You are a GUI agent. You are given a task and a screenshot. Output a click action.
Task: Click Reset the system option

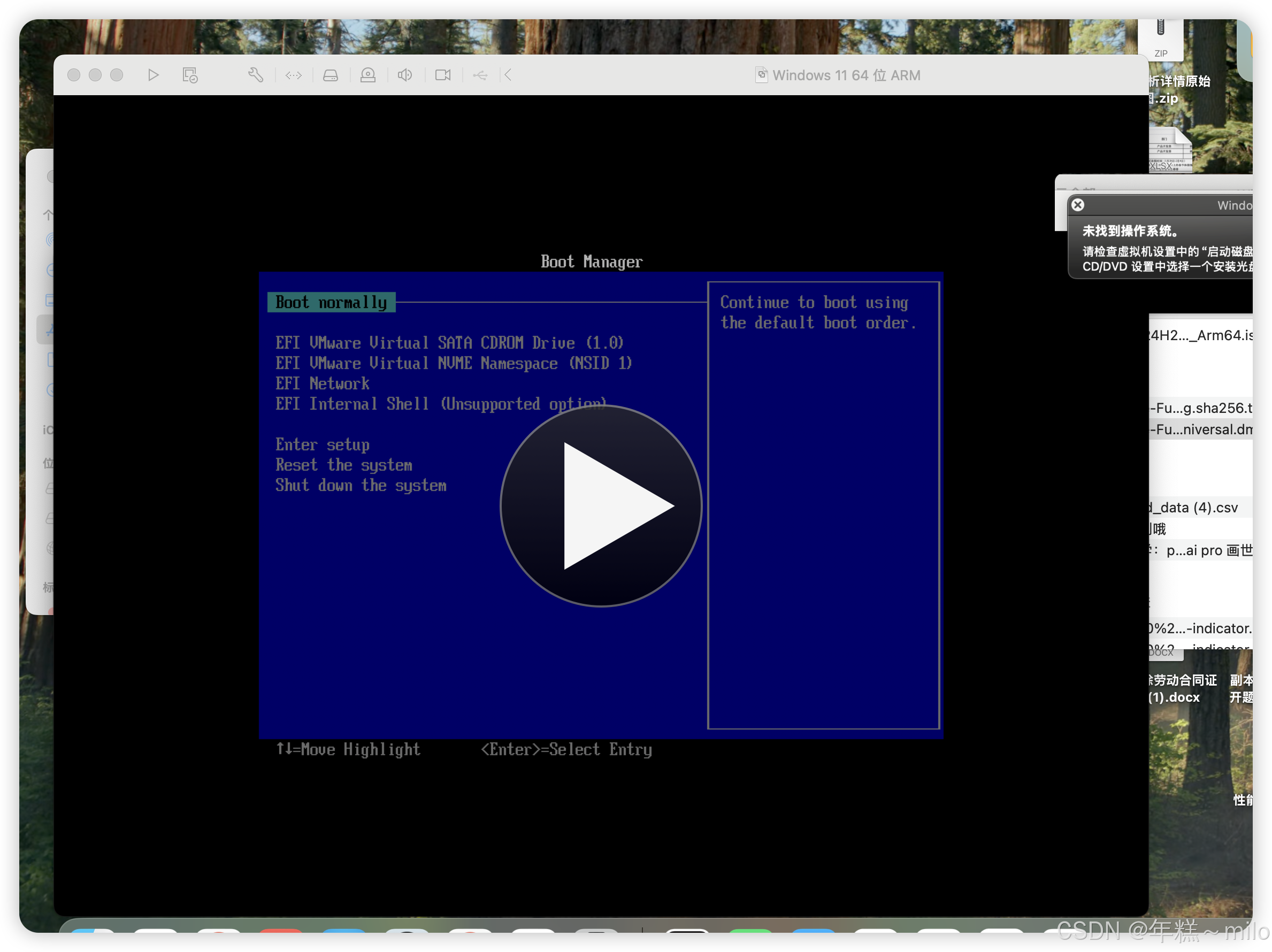click(343, 465)
